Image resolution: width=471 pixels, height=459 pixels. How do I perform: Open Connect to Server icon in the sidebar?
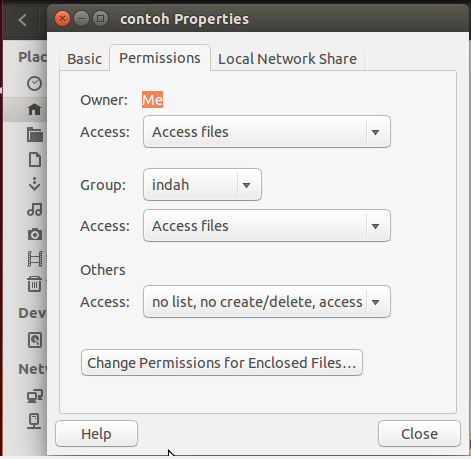click(x=34, y=421)
